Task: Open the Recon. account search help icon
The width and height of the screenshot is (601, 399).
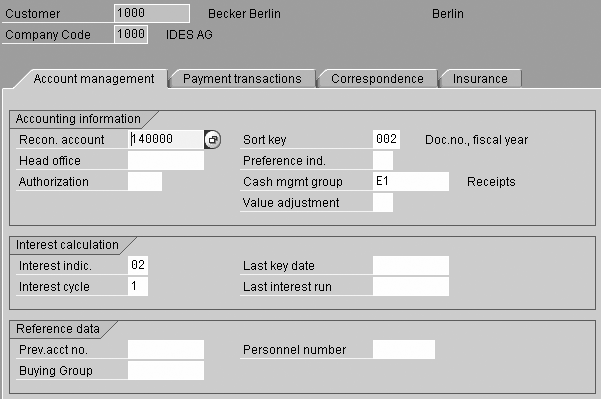Action: pyautogui.click(x=213, y=140)
